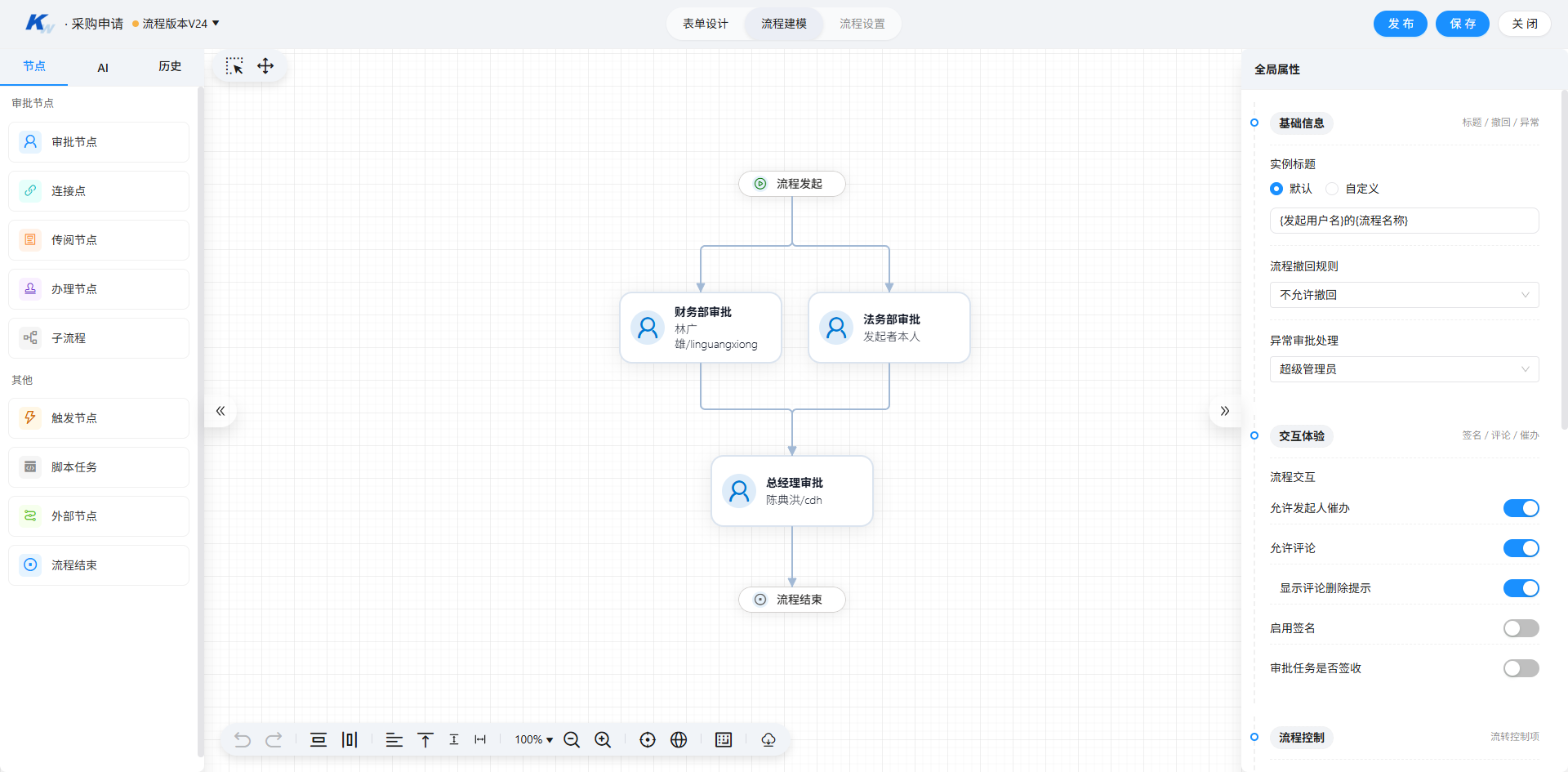Click the 流程发起 start node on canvas
Viewport: 1568px width, 772px height.
[x=792, y=184]
